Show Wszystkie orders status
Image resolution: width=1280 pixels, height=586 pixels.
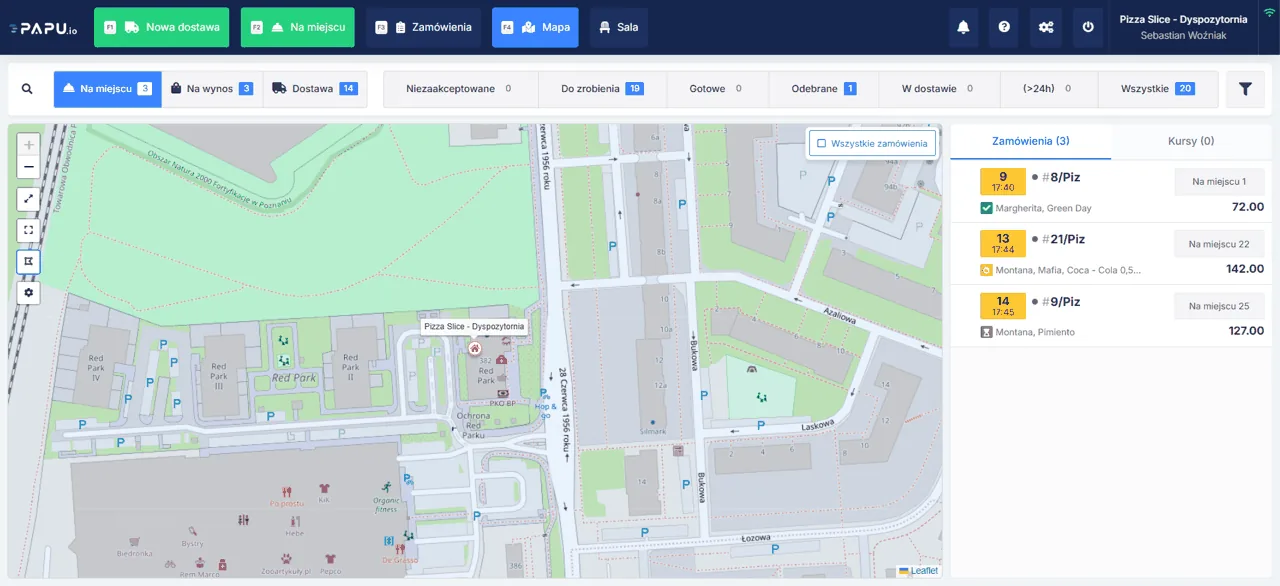tap(1157, 89)
